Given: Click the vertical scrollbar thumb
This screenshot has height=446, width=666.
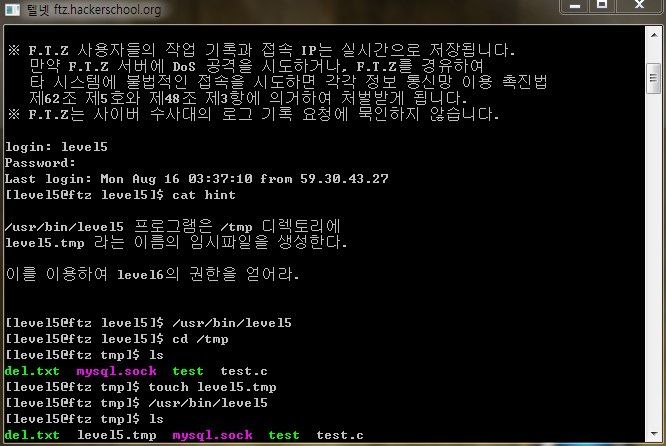Looking at the screenshot, I should pyautogui.click(x=654, y=78).
